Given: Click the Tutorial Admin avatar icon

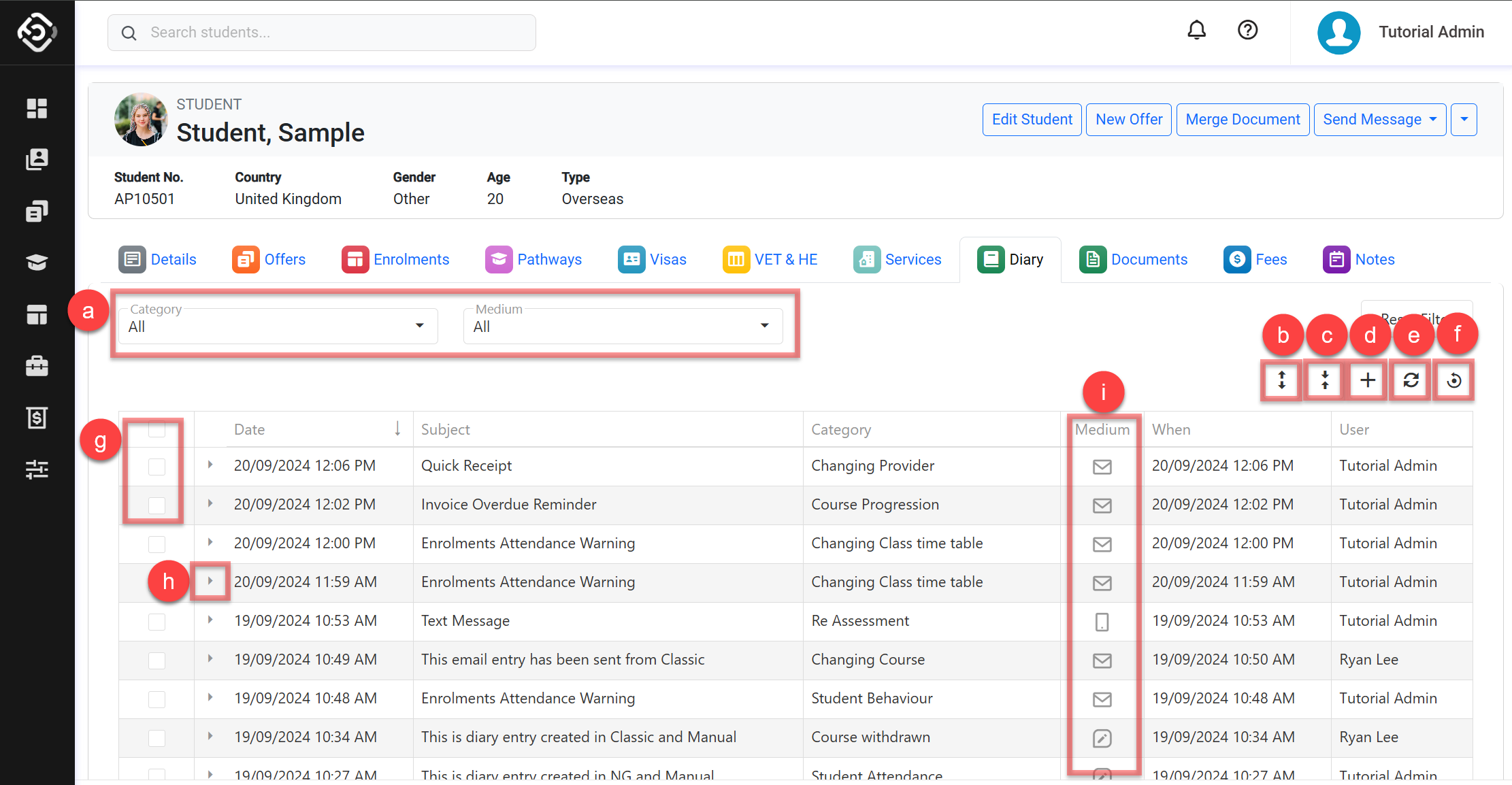Looking at the screenshot, I should coord(1338,32).
